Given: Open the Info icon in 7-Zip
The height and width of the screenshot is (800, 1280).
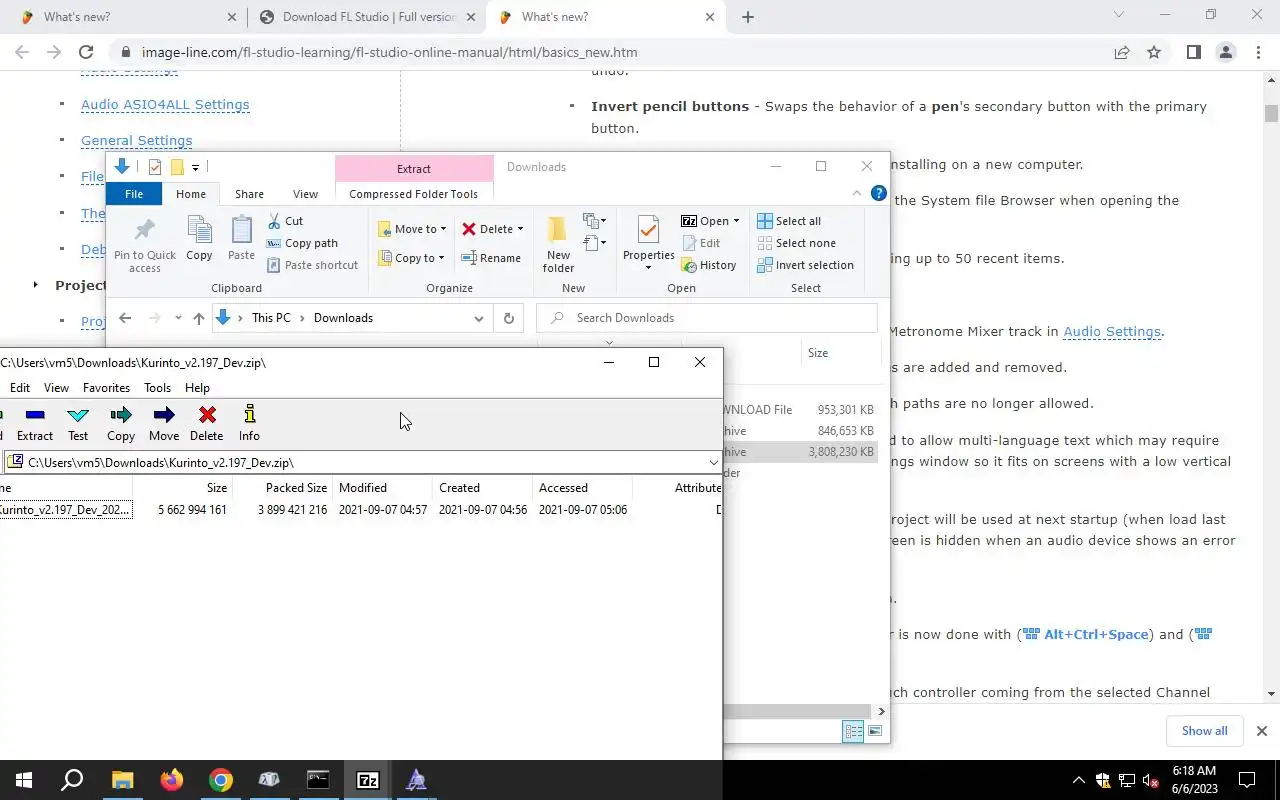Looking at the screenshot, I should tap(249, 423).
